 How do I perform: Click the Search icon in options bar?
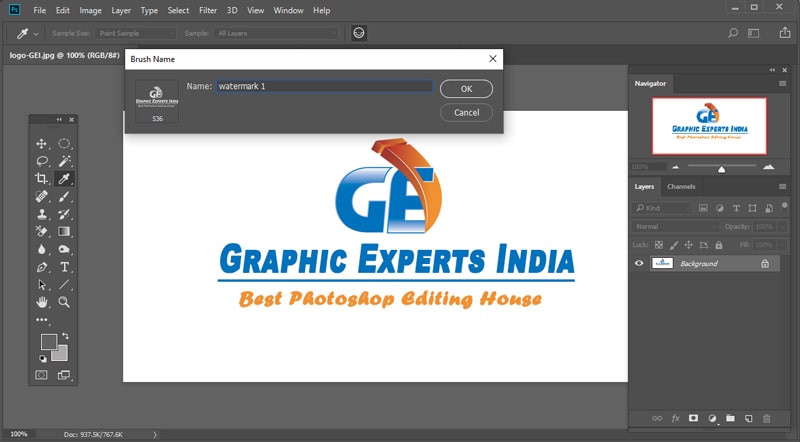click(x=733, y=33)
